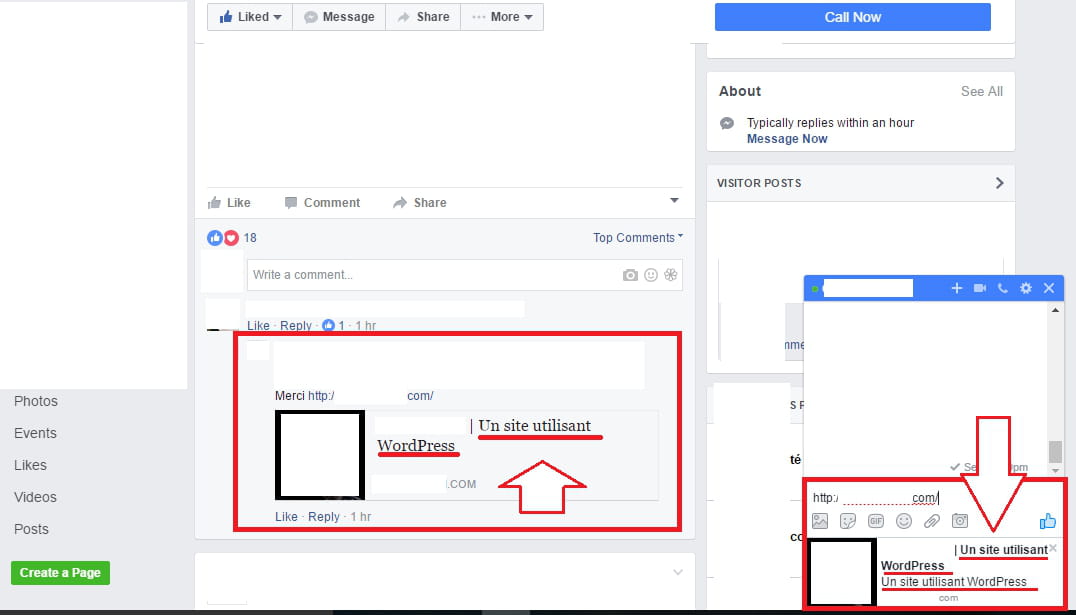Dismiss the chat link preview
Image resolution: width=1076 pixels, height=615 pixels.
pos(1053,548)
